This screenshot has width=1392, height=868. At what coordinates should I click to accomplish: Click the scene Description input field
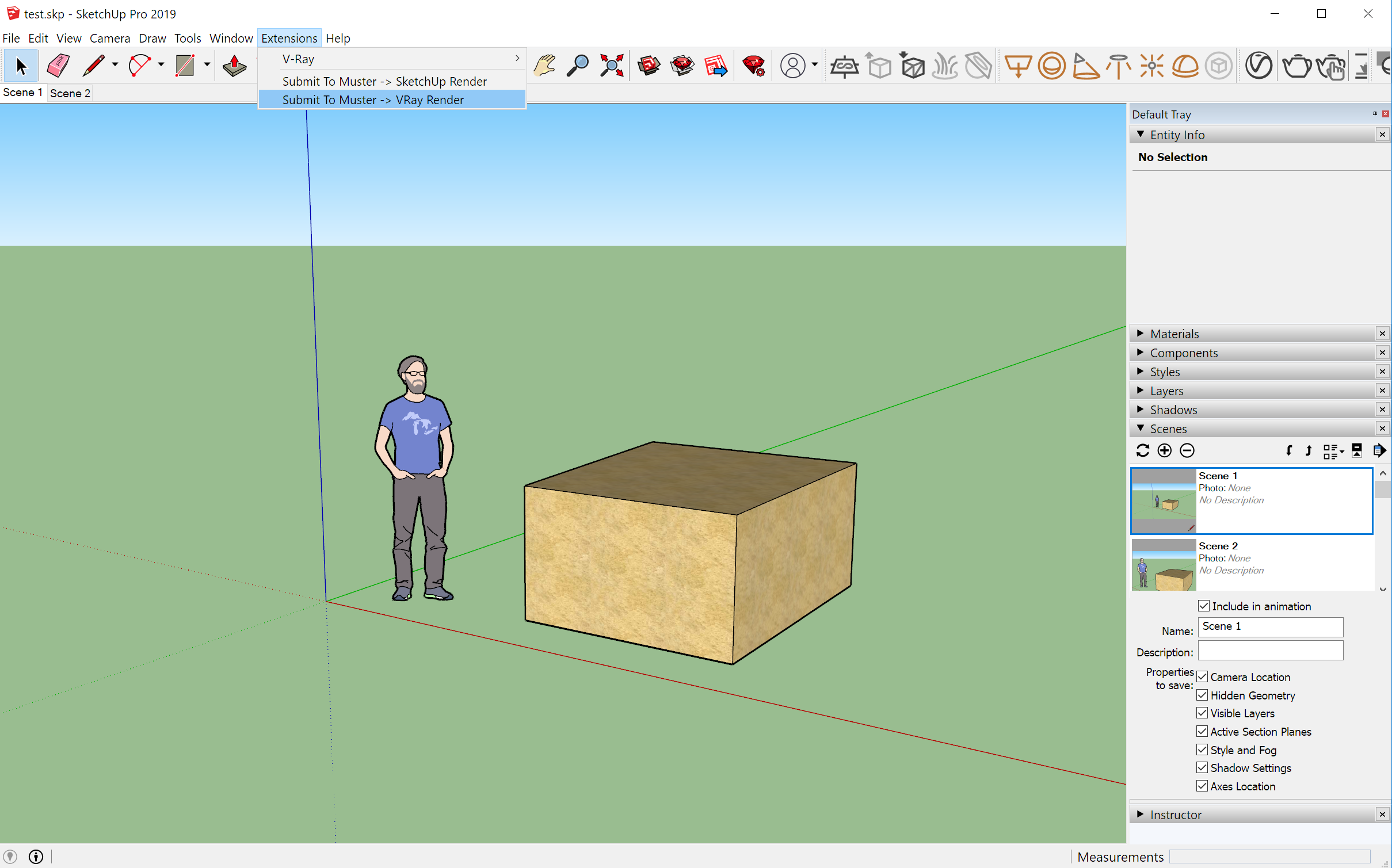pos(1270,651)
